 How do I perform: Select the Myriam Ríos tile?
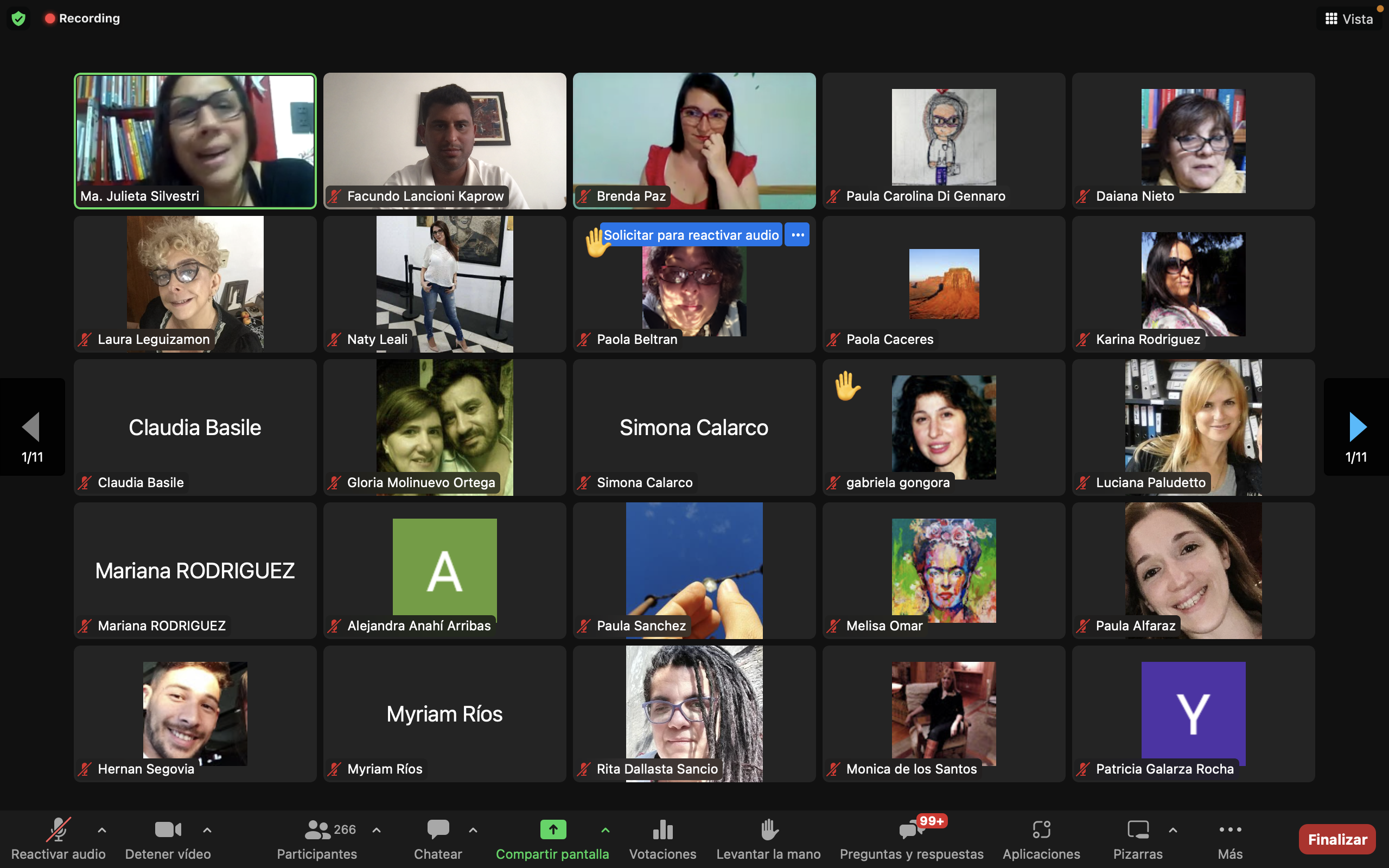pyautogui.click(x=445, y=713)
